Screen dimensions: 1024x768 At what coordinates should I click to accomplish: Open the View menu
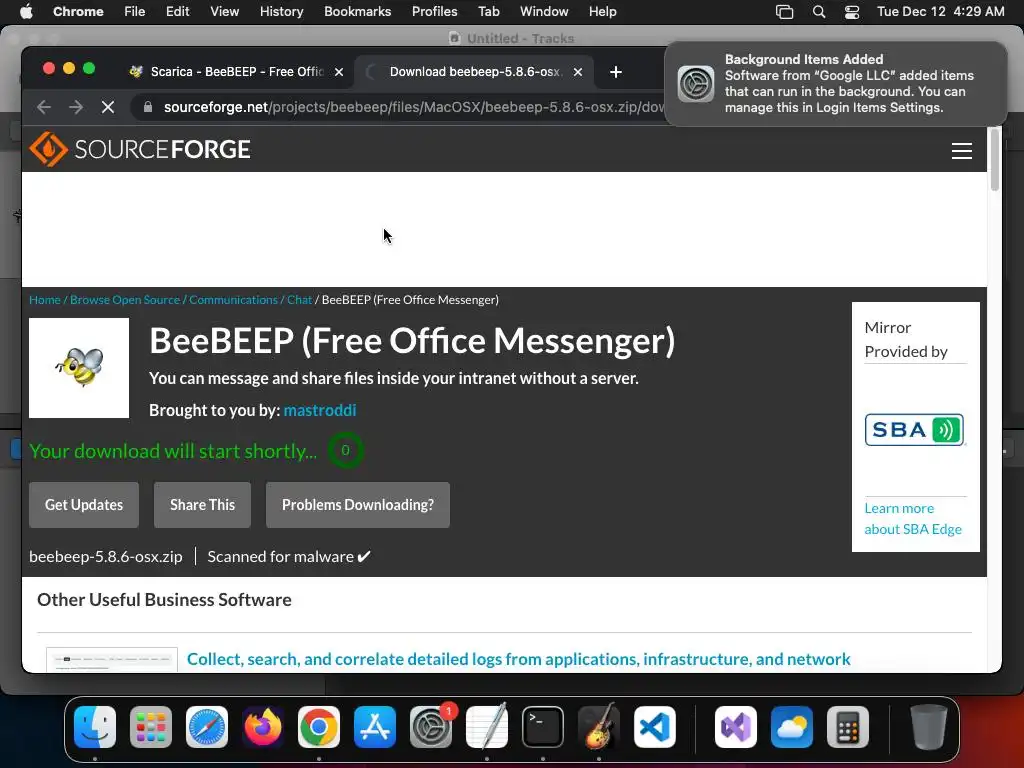click(x=224, y=11)
